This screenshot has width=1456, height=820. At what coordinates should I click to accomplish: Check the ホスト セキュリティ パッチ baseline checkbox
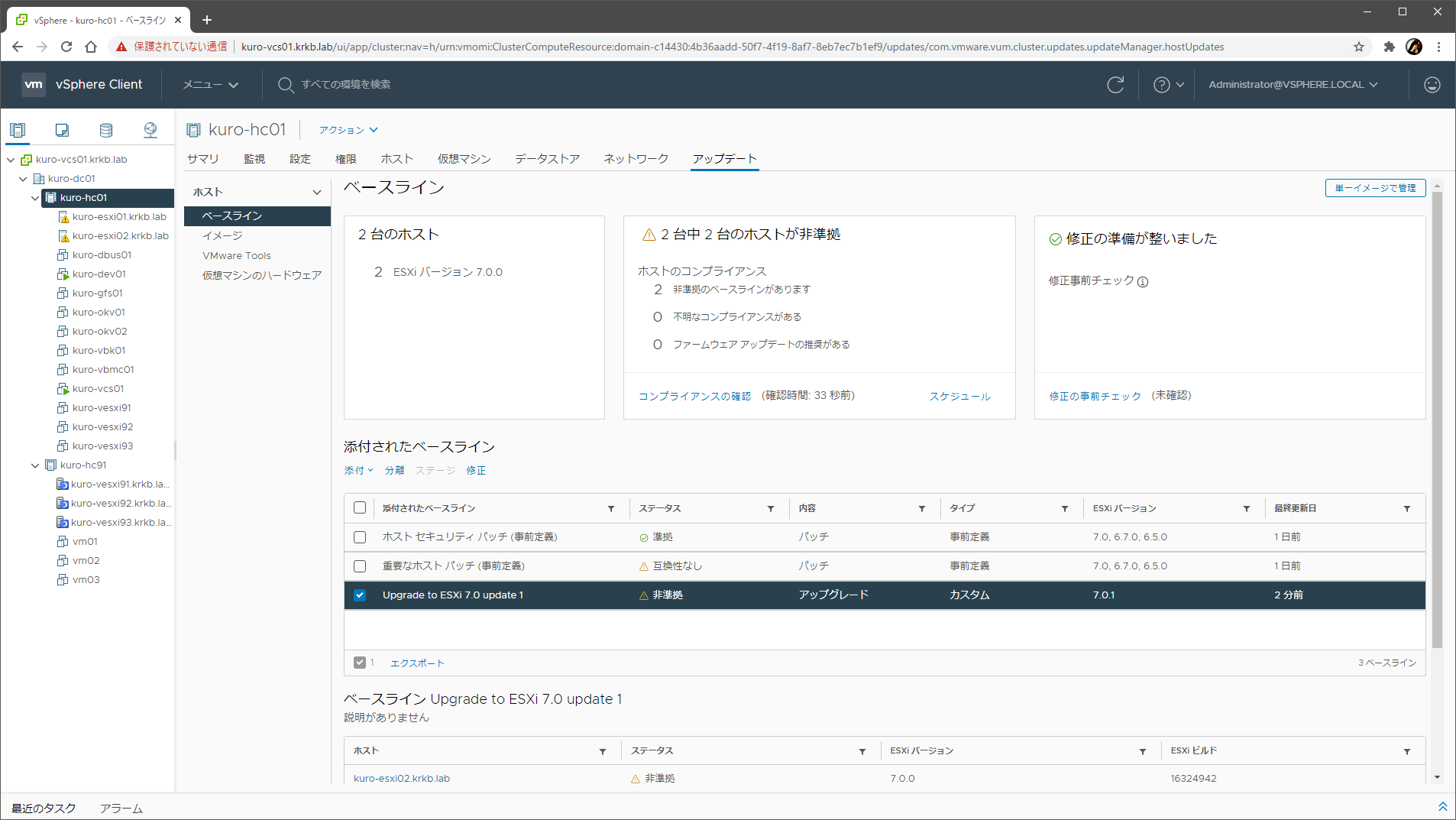click(360, 537)
